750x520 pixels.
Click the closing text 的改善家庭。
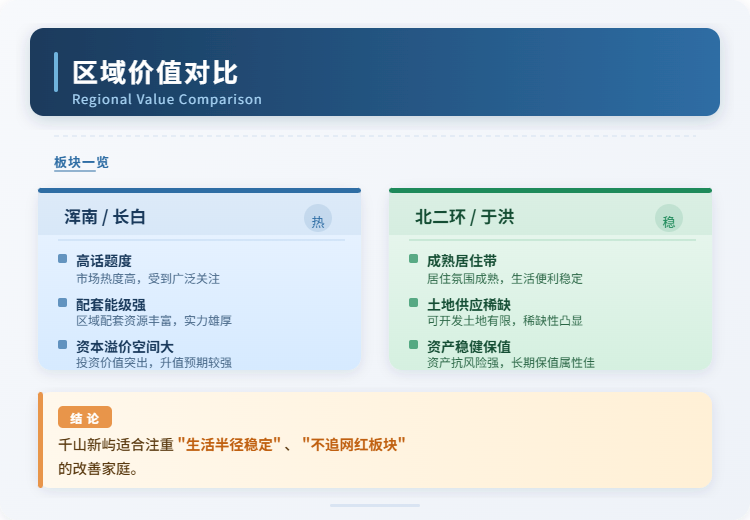(x=99, y=469)
